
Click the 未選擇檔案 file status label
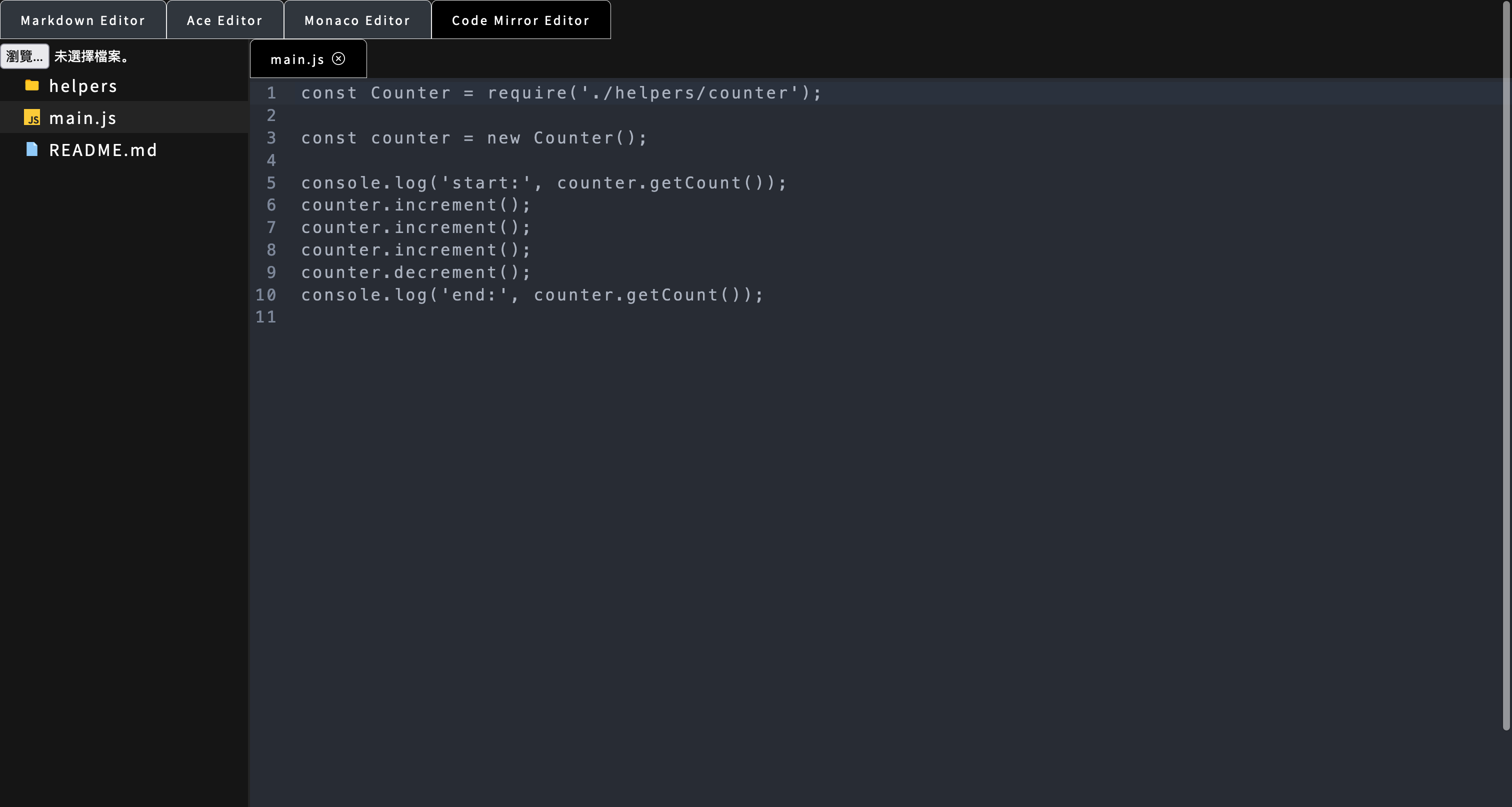(x=91, y=56)
